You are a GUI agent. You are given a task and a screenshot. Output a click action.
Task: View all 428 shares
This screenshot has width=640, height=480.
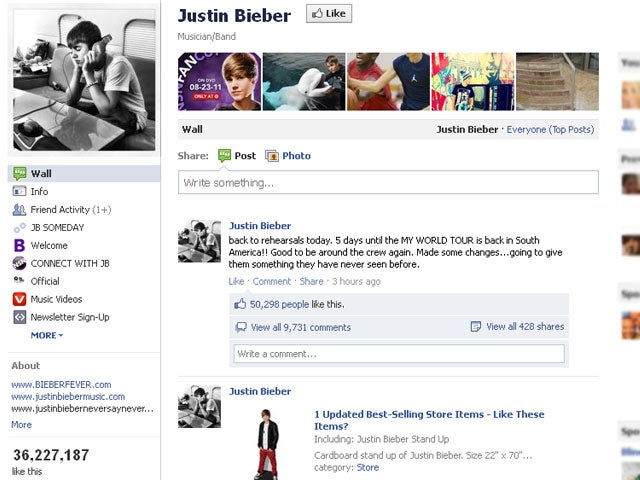point(525,327)
